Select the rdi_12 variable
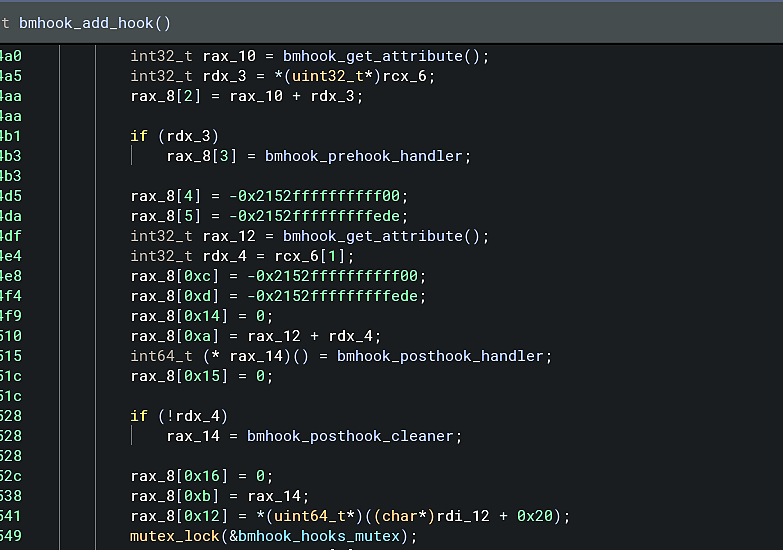 click(463, 516)
